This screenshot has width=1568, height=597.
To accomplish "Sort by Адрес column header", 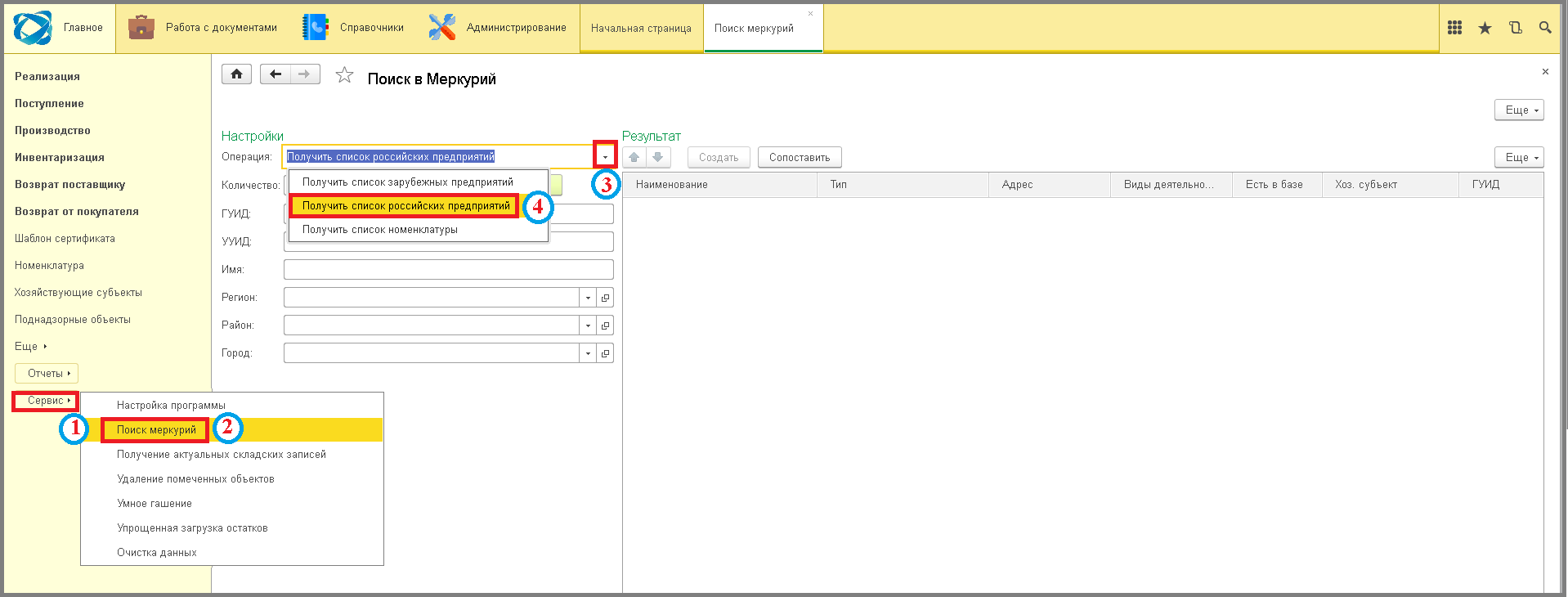I will (1050, 185).
